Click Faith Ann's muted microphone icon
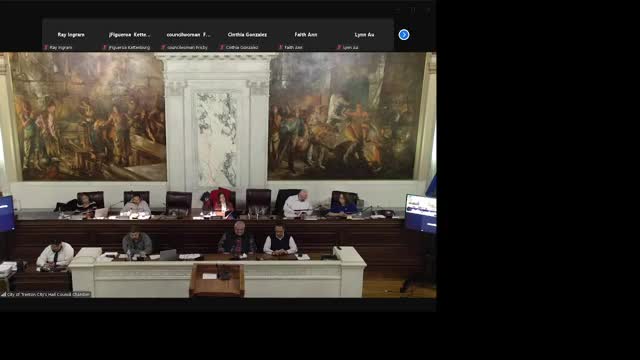640x360 pixels. point(281,47)
